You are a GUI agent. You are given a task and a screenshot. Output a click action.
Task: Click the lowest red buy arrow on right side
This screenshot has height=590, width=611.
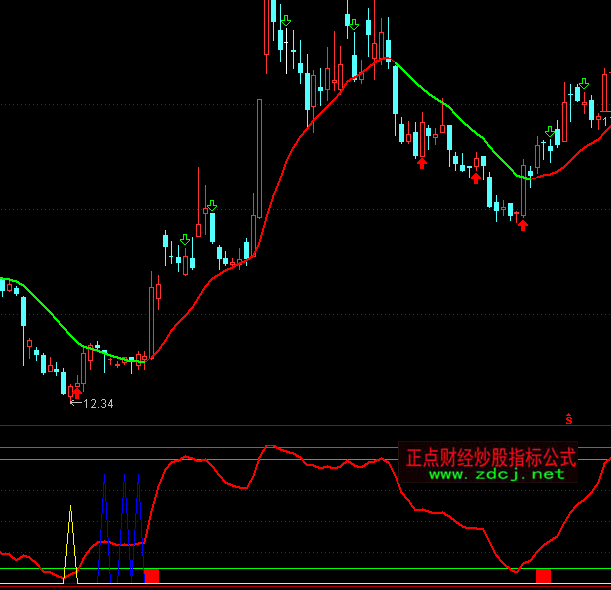tap(522, 225)
